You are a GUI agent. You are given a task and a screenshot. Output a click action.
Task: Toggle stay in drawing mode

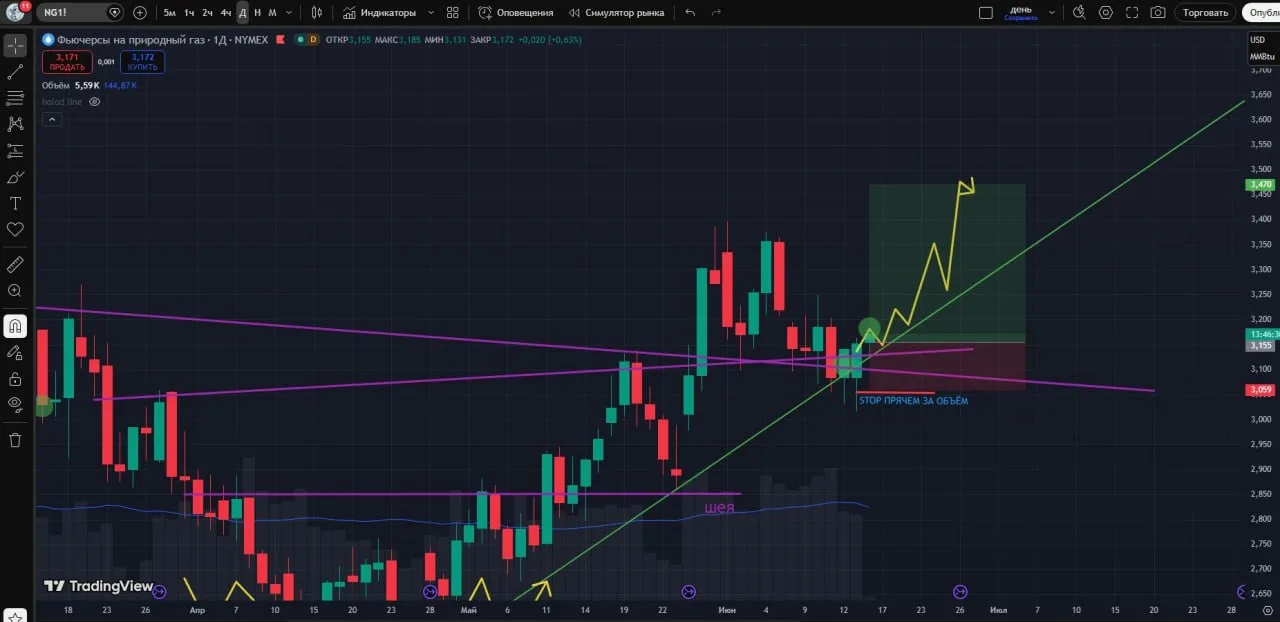click(15, 352)
